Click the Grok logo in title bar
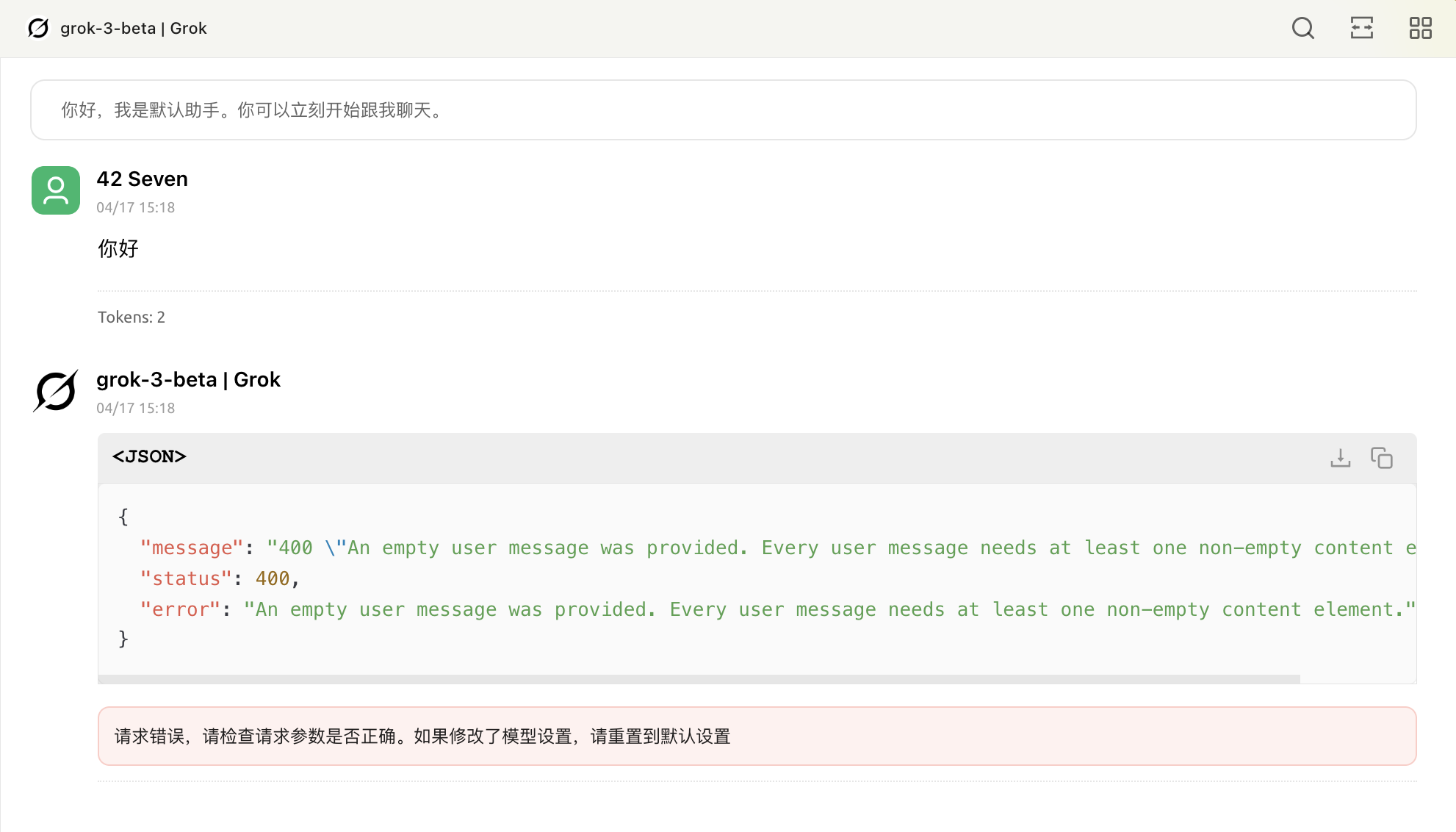 (x=38, y=28)
